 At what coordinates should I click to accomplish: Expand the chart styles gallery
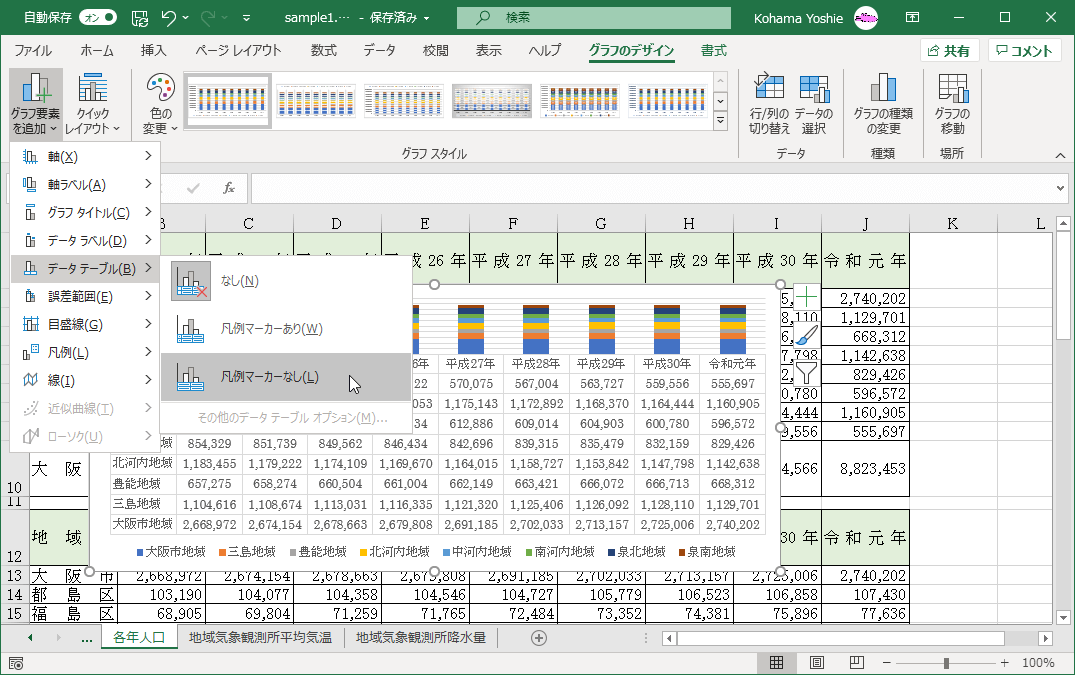[720, 121]
